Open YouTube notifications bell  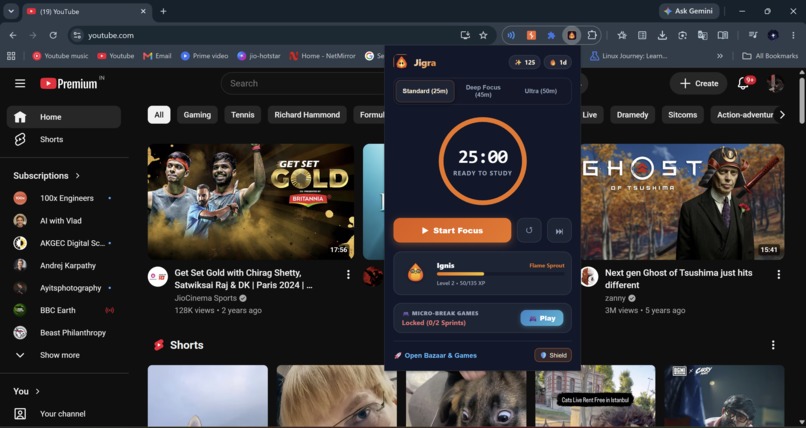pos(744,83)
